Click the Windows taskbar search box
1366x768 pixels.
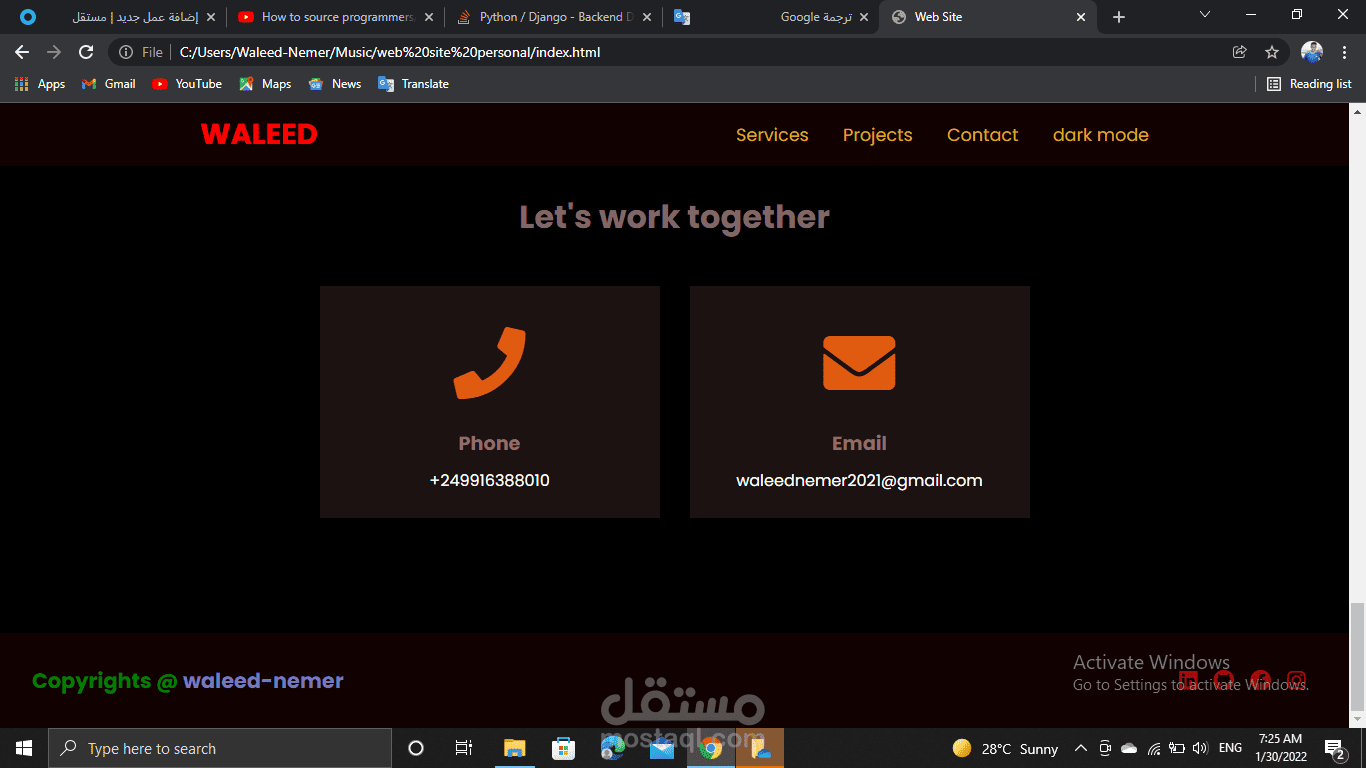220,748
